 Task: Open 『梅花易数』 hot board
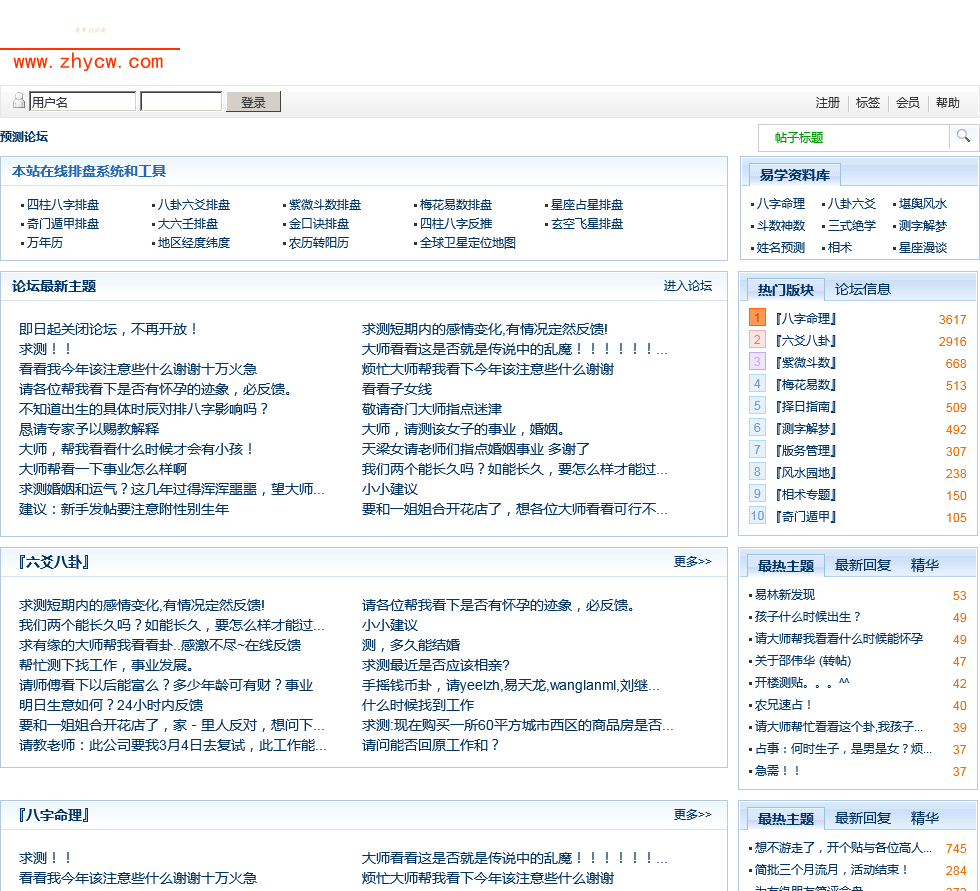pyautogui.click(x=806, y=384)
